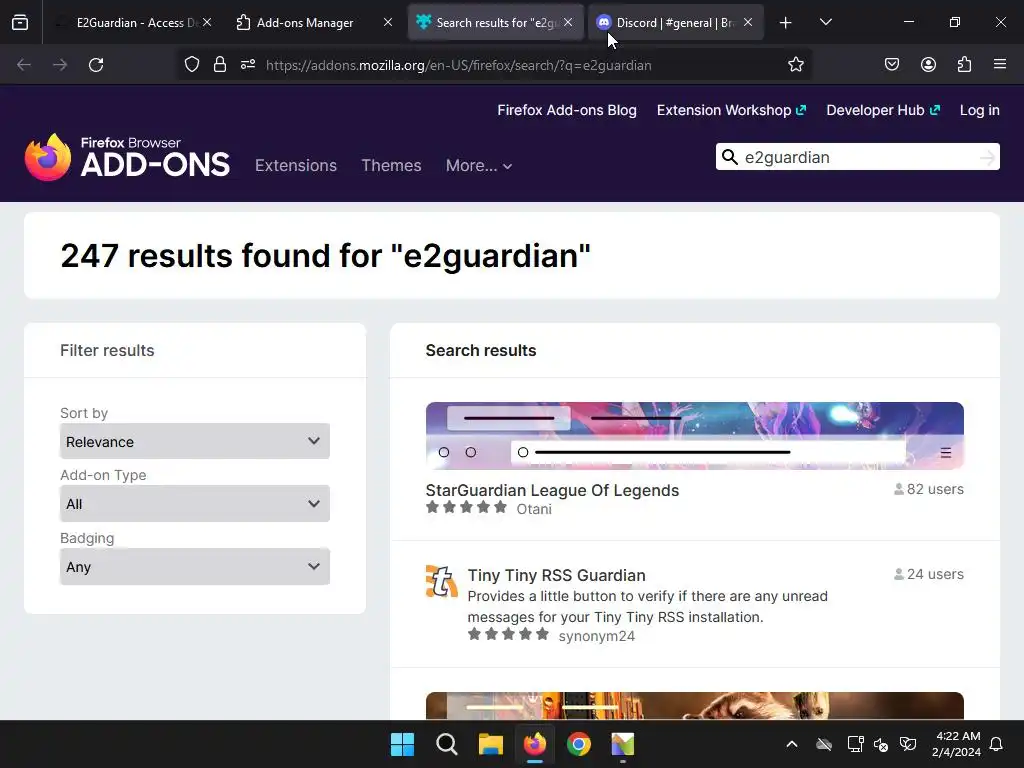Focus the e2guardian add-on search field
1024x768 pixels.
point(856,157)
